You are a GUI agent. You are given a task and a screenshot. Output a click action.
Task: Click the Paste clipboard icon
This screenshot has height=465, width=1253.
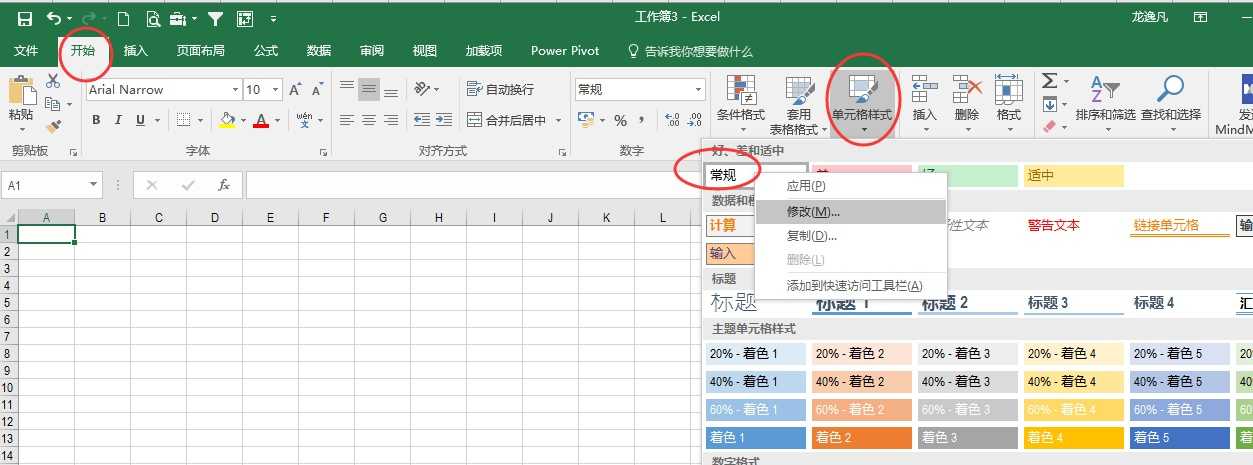tap(21, 91)
